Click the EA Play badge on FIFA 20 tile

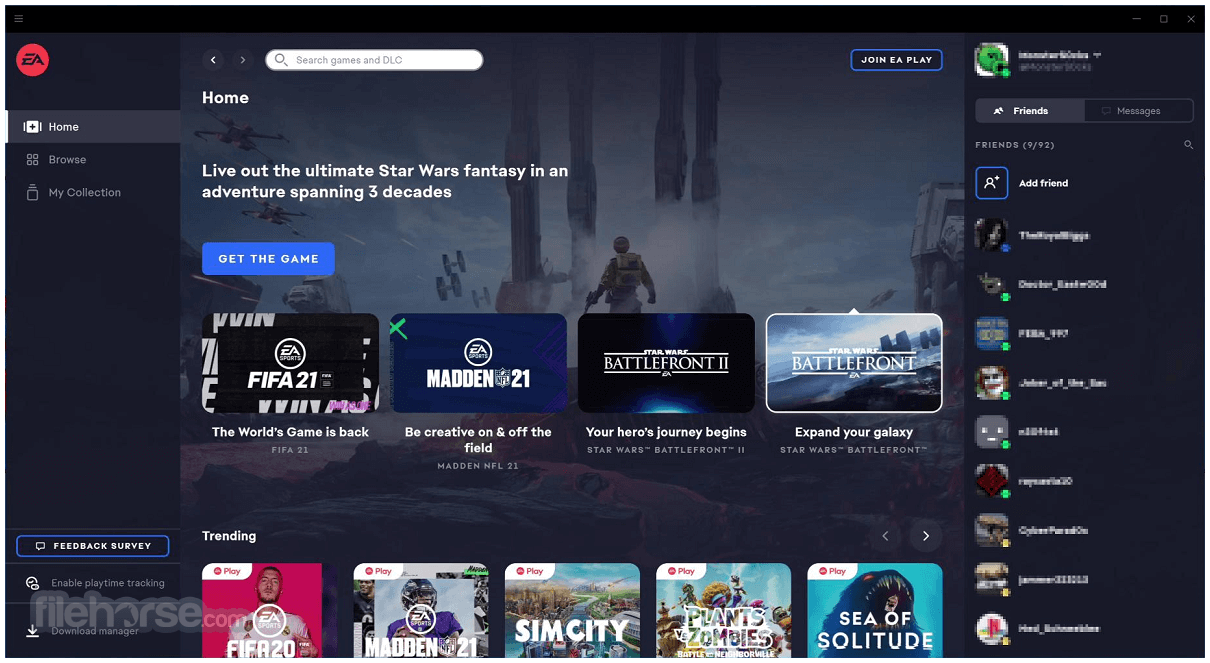click(x=225, y=572)
